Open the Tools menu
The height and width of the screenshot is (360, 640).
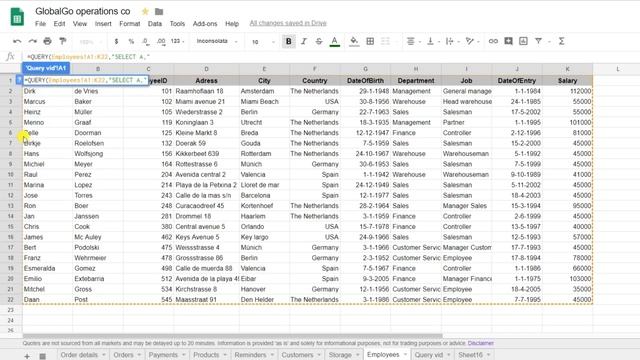tap(177, 24)
